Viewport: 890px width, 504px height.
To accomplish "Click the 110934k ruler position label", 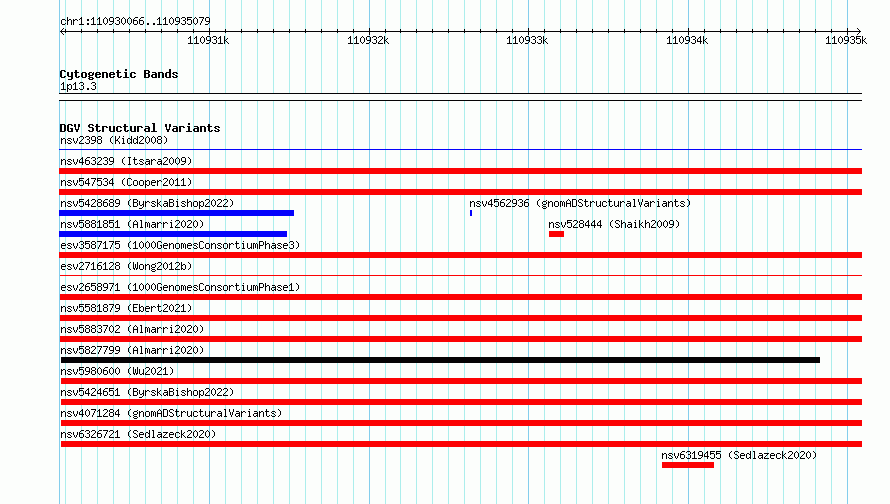I will (687, 40).
